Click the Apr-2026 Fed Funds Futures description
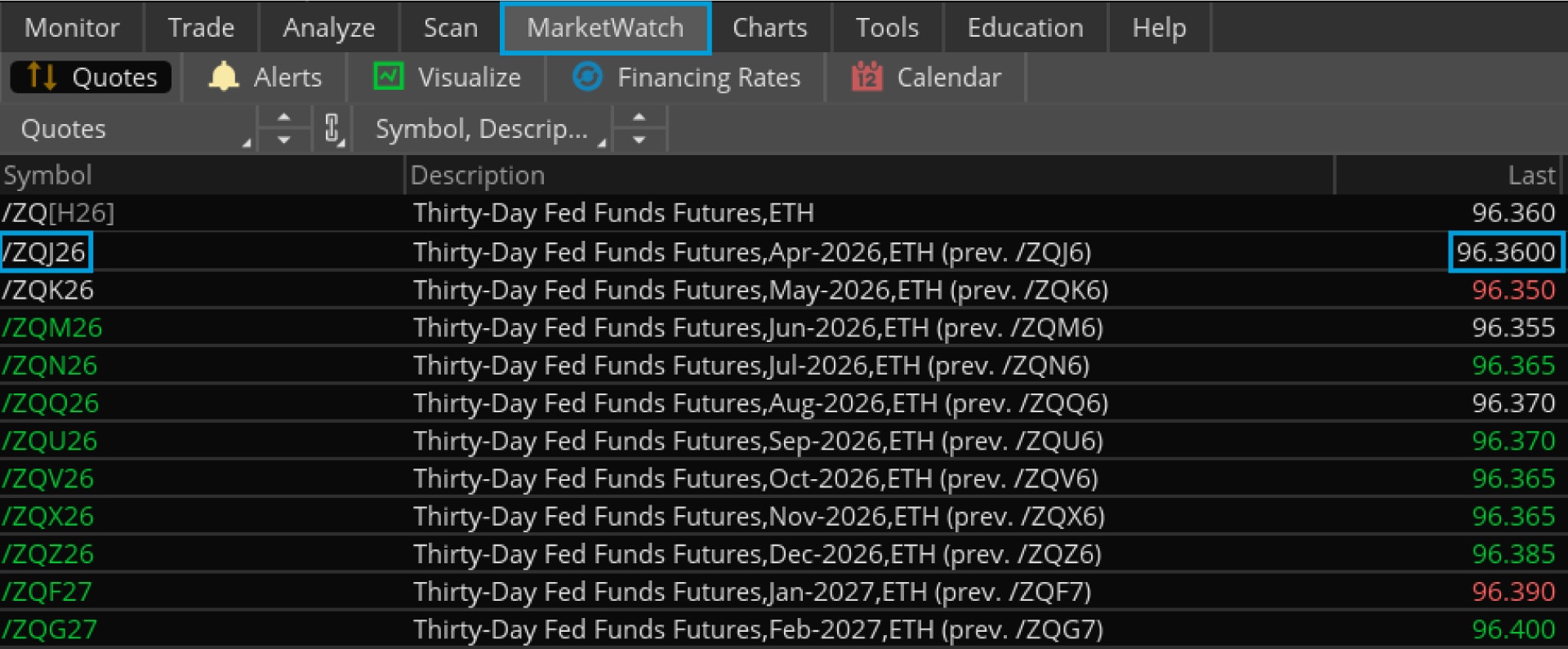This screenshot has width=1568, height=649. coord(752,253)
